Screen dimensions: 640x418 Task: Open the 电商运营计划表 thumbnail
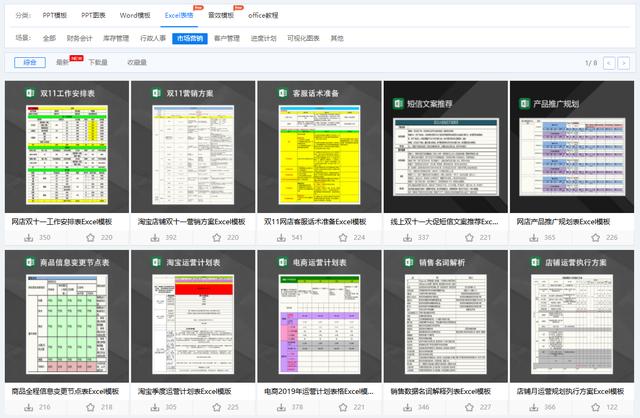(x=320, y=316)
